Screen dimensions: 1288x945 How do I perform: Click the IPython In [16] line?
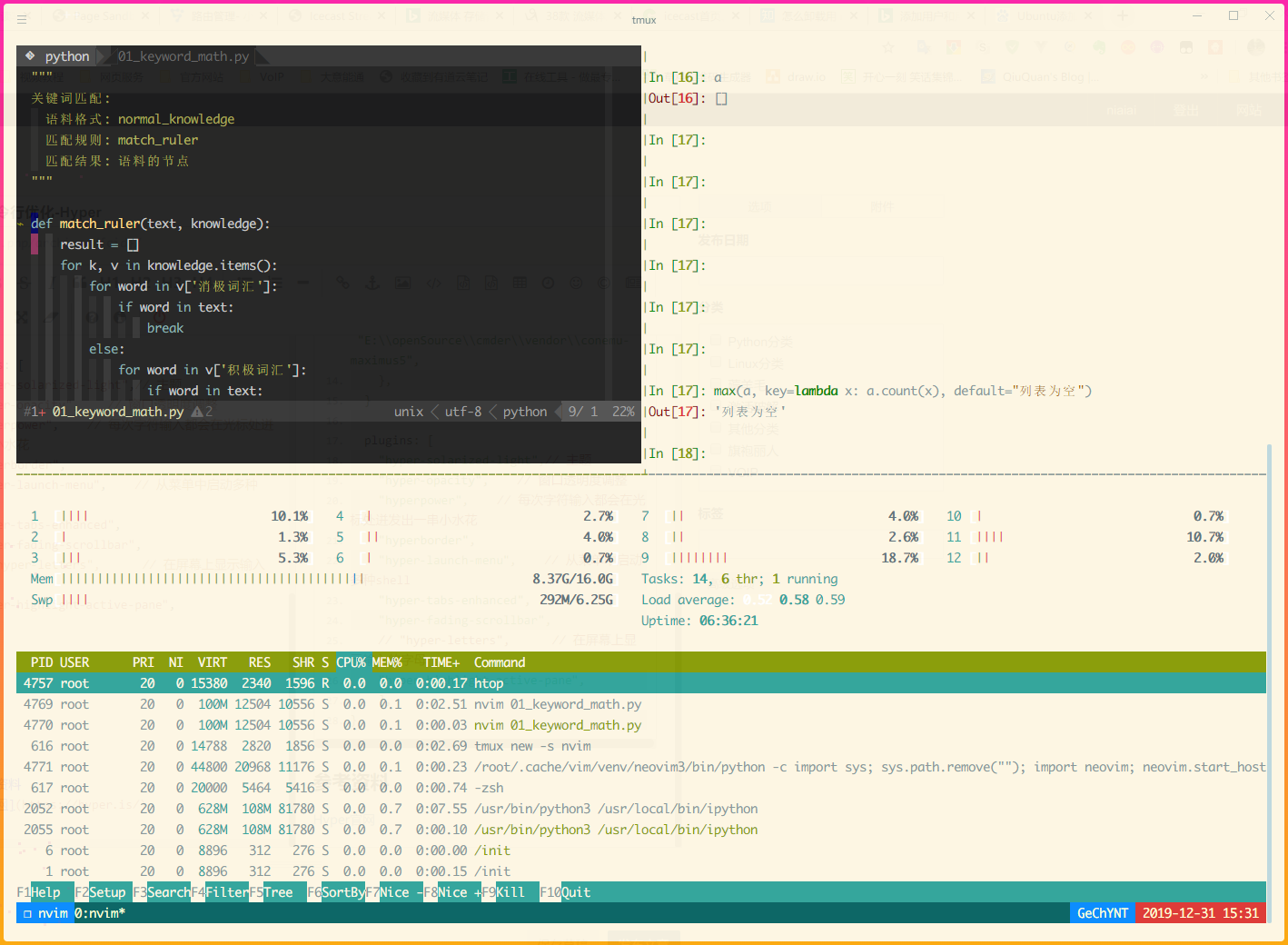(x=685, y=77)
